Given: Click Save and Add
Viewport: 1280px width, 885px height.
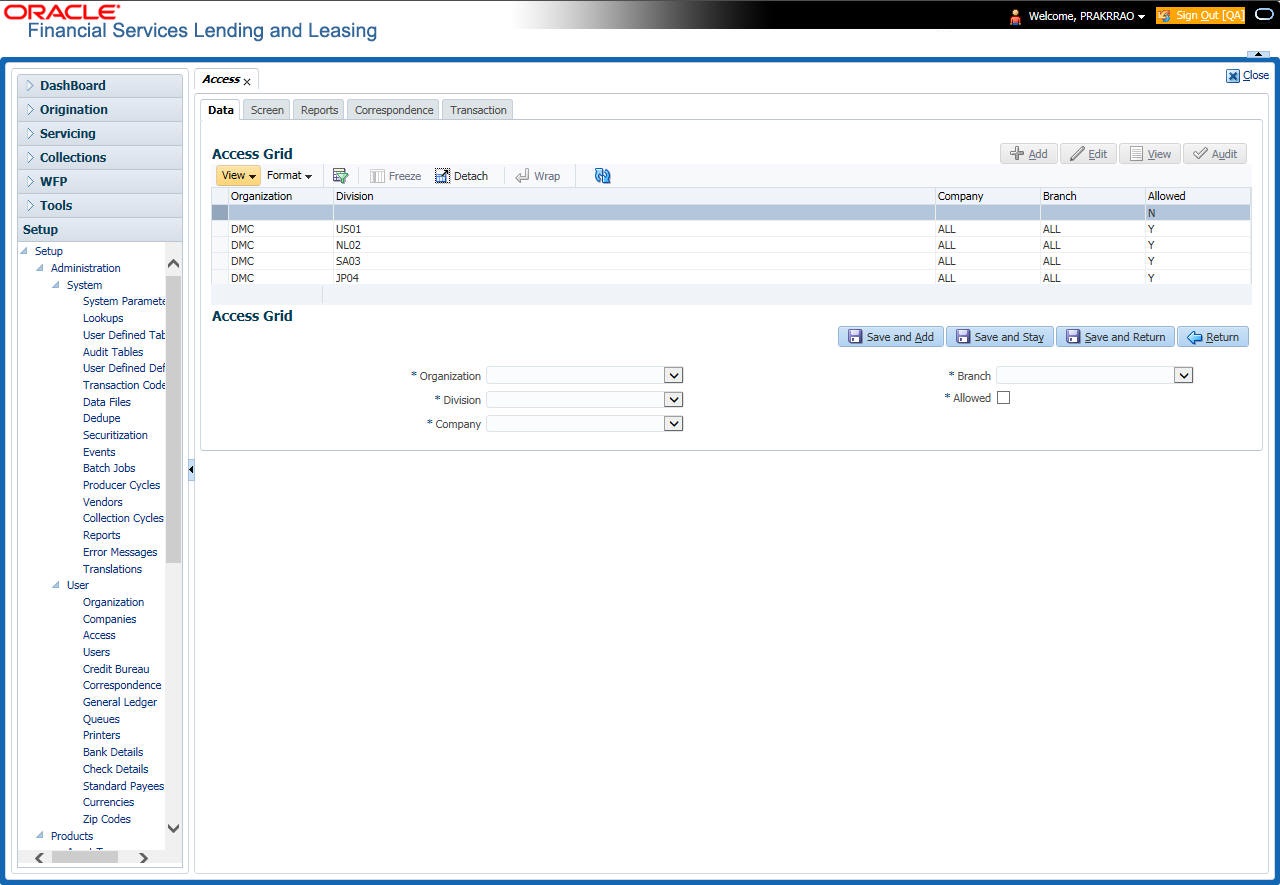Looking at the screenshot, I should coord(890,337).
